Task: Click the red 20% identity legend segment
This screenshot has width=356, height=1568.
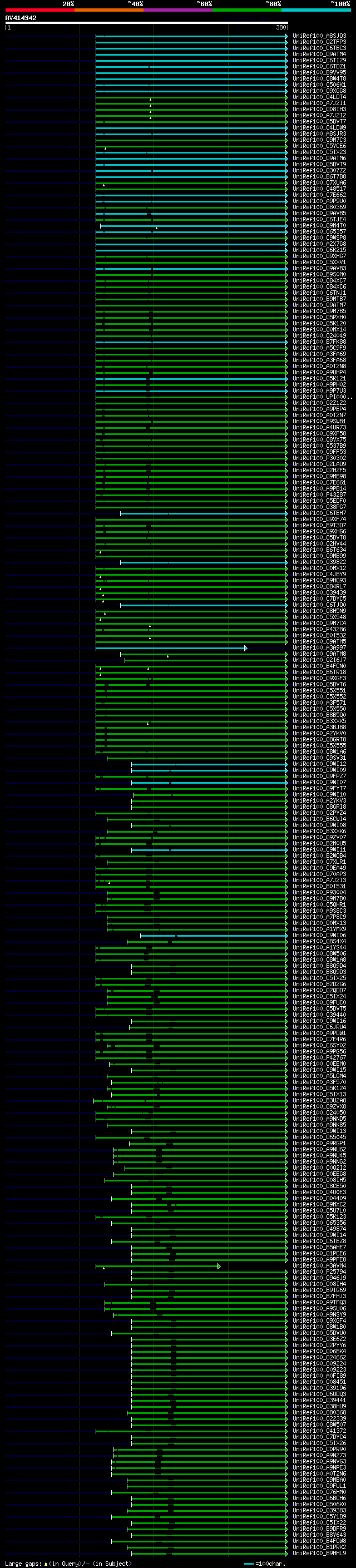Action: 39,10
